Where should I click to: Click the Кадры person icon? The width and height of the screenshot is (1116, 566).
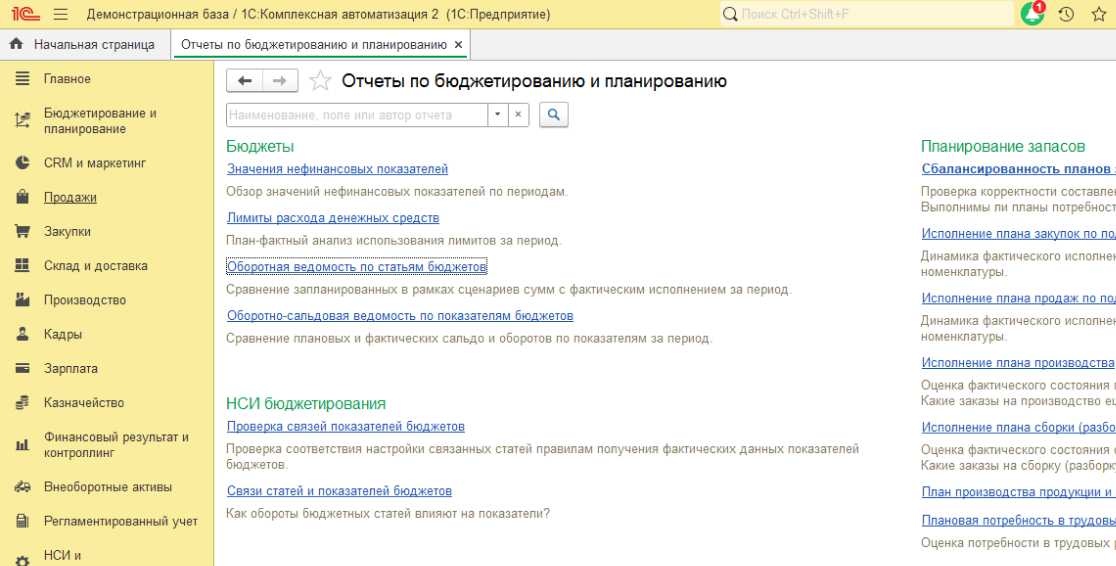[23, 334]
